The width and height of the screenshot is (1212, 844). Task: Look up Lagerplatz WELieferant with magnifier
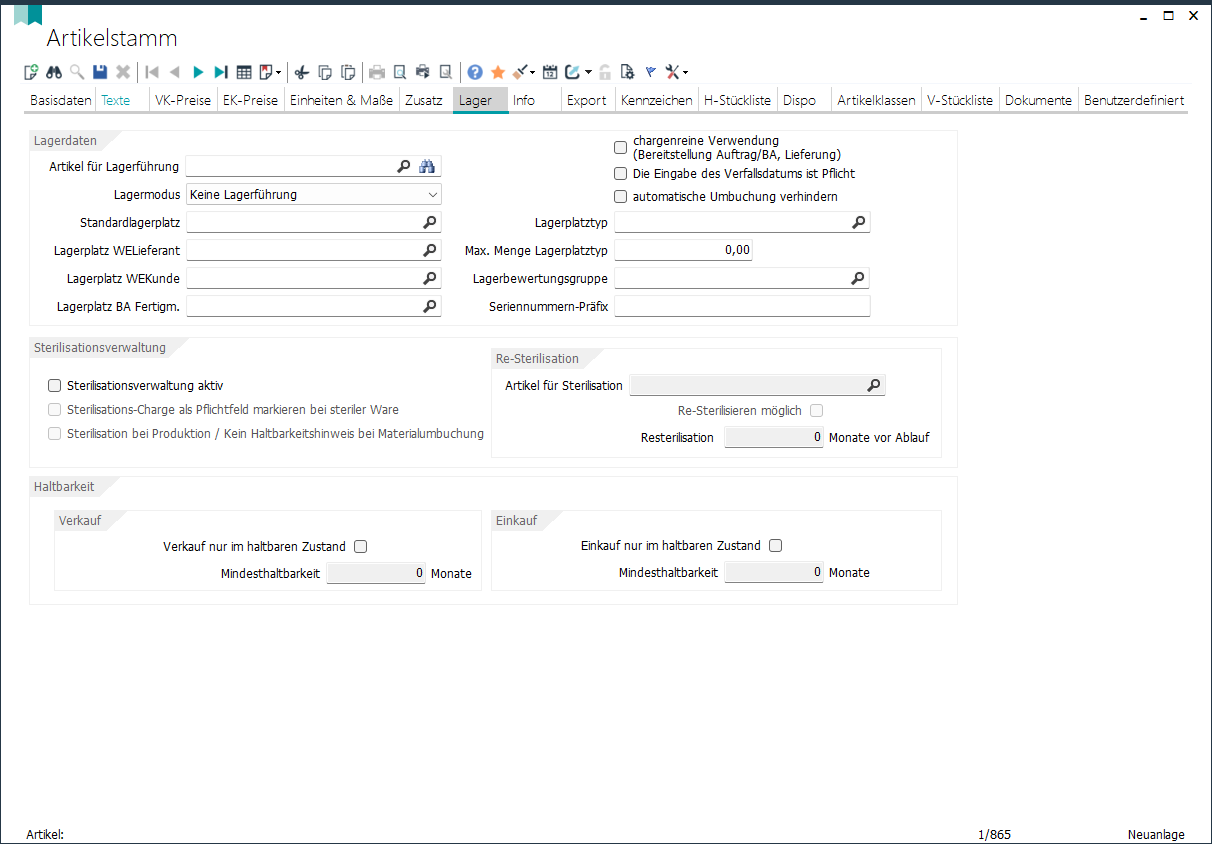429,251
